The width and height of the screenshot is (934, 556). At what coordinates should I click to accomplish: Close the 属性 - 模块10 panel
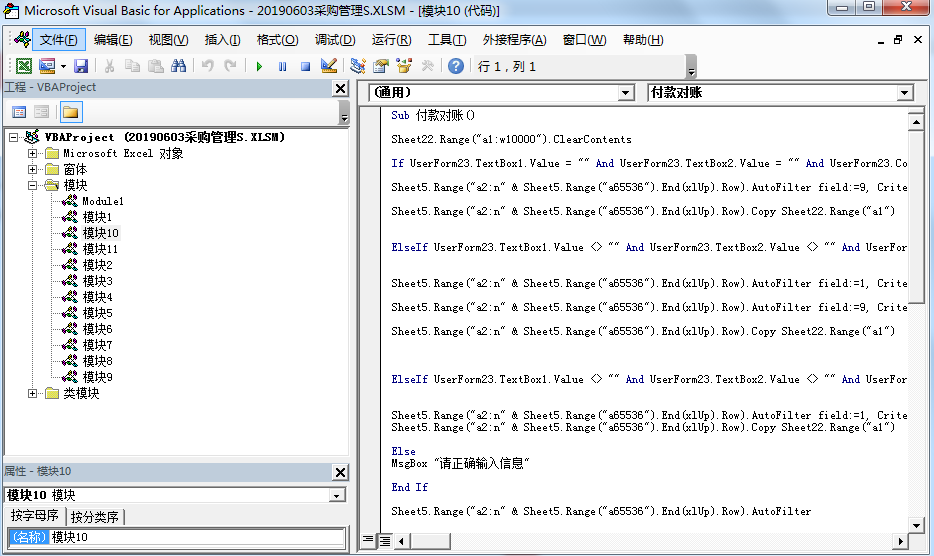pos(340,473)
